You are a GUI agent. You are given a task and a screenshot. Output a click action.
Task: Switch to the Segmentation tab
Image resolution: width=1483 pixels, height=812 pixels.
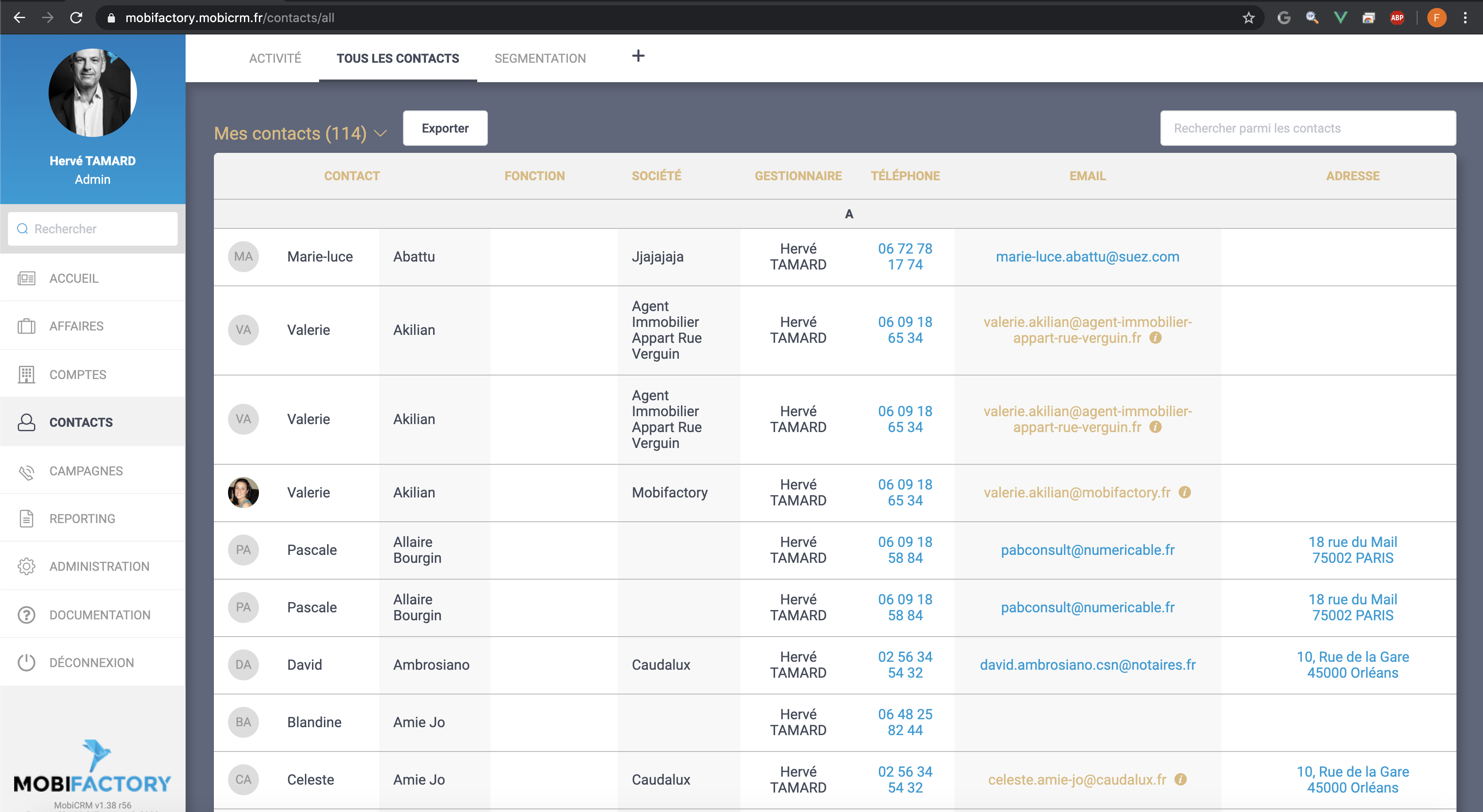pos(540,58)
